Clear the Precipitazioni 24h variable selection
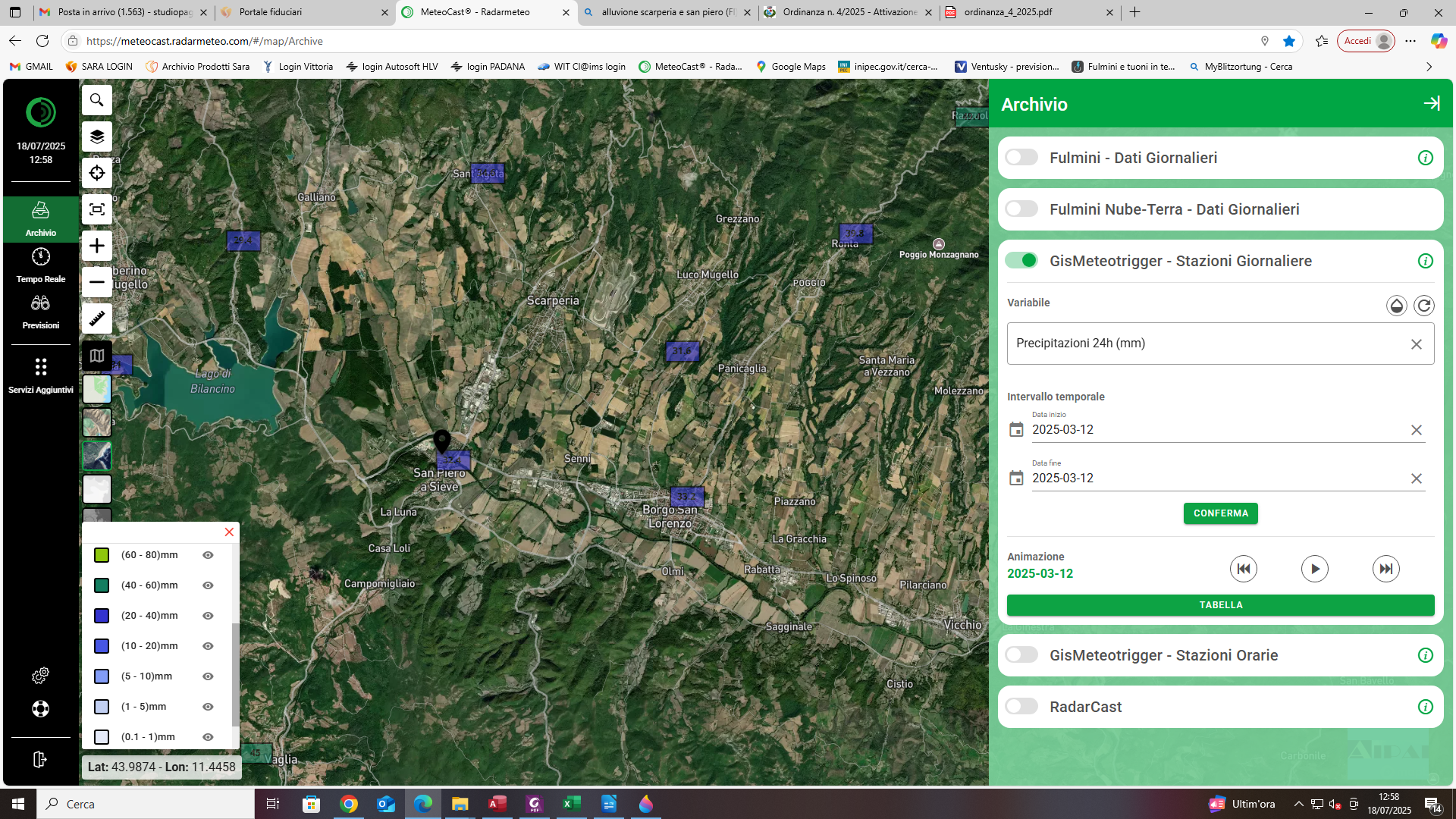1456x819 pixels. coord(1416,344)
